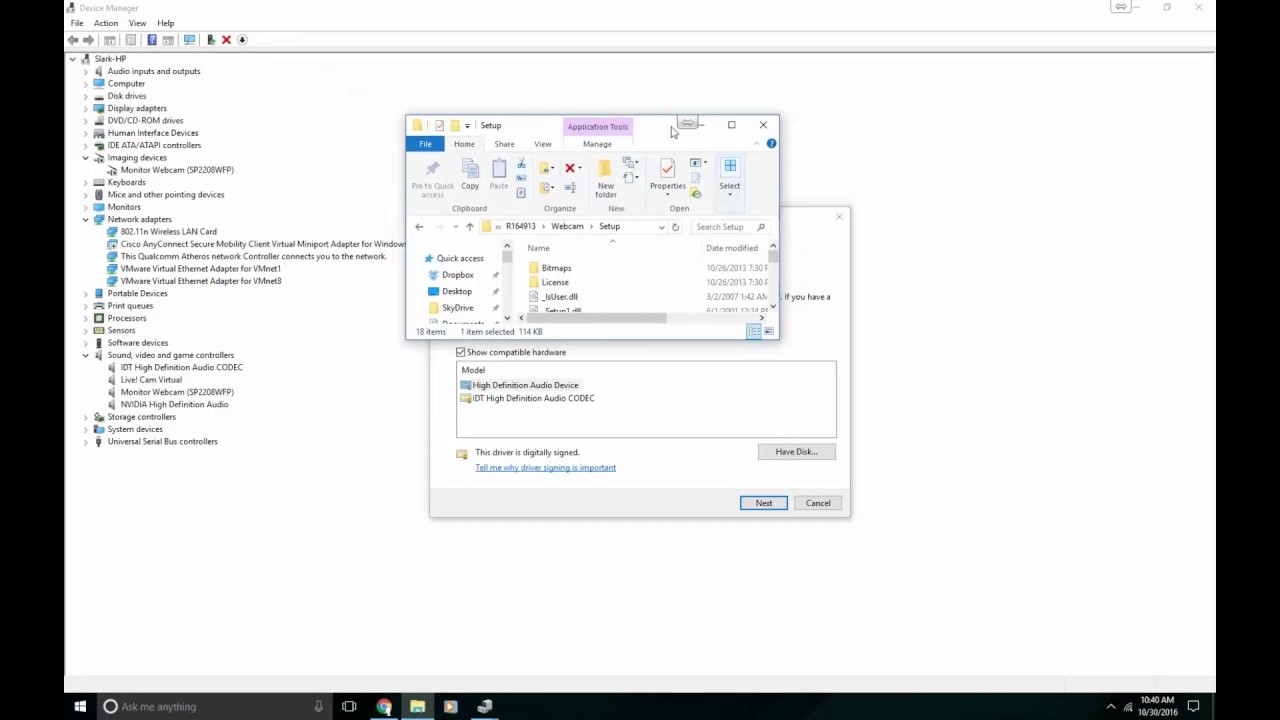The image size is (1280, 720).
Task: Collapse Network adapters tree node
Action: (x=86, y=220)
